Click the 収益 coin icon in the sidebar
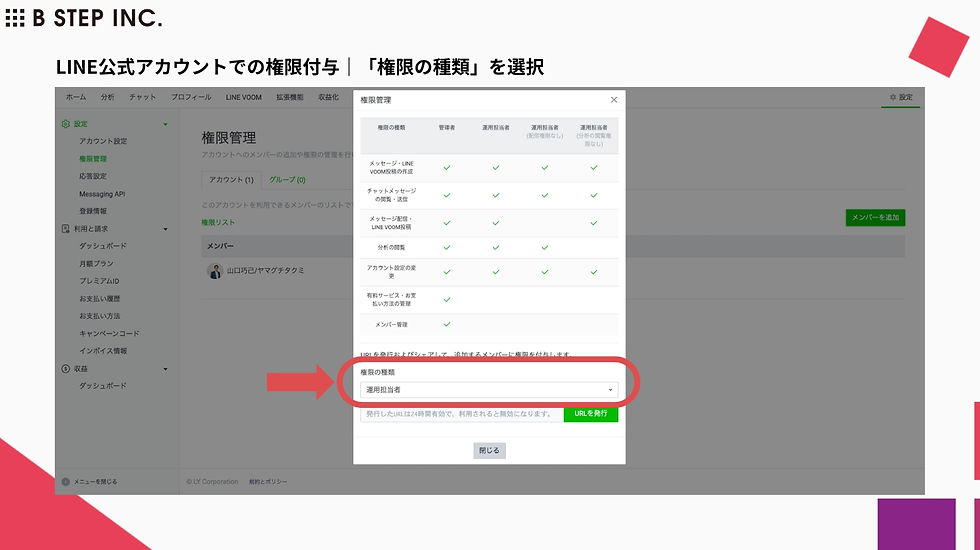The width and height of the screenshot is (980, 550). coord(66,369)
